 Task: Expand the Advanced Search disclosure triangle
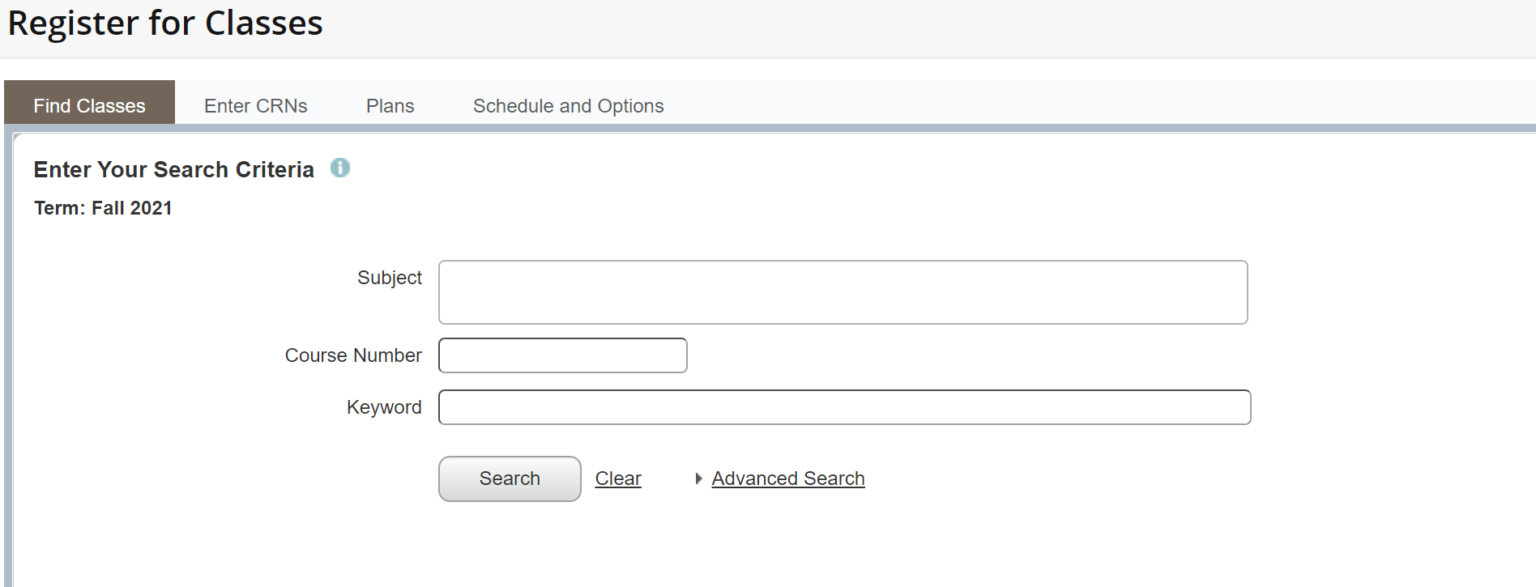[x=699, y=479]
